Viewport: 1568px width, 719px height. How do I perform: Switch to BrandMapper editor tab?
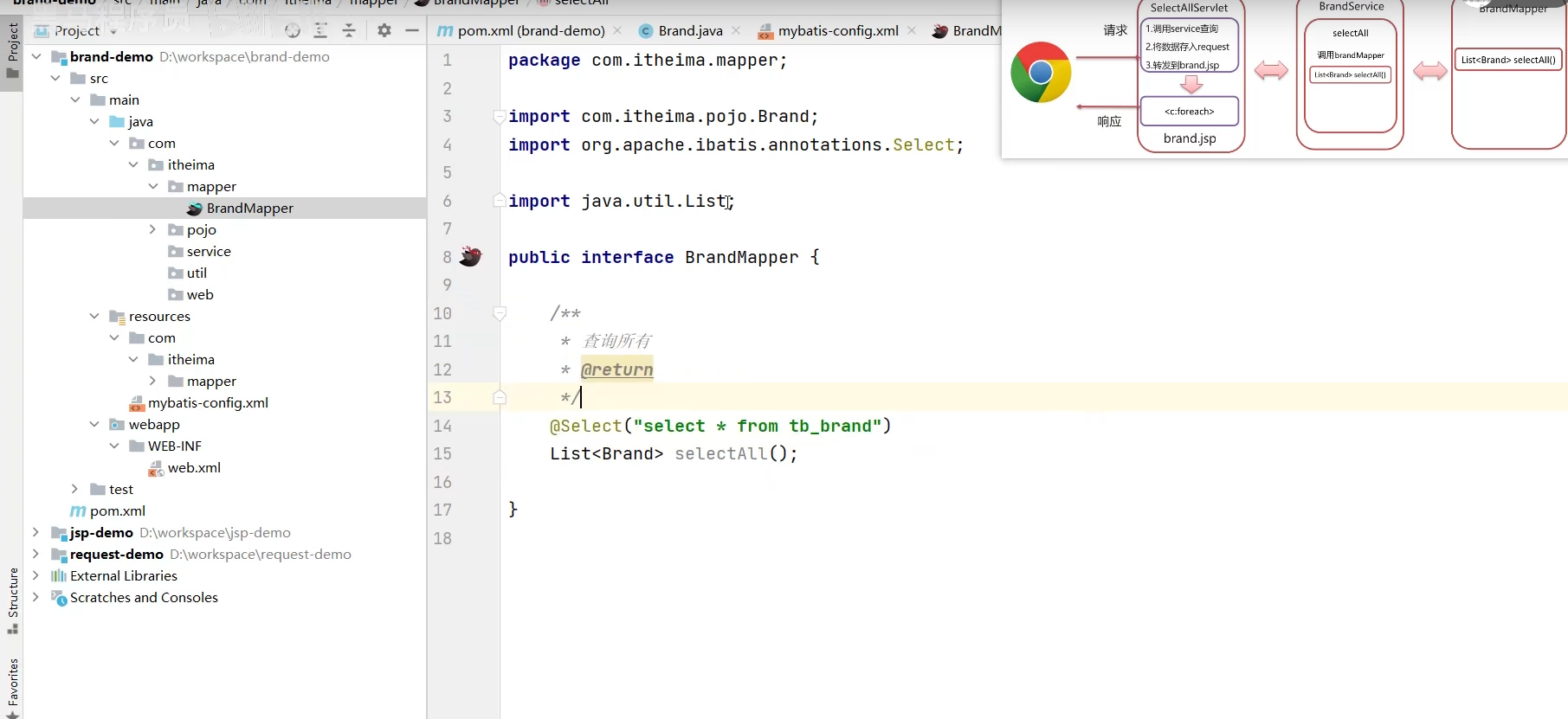(x=966, y=30)
